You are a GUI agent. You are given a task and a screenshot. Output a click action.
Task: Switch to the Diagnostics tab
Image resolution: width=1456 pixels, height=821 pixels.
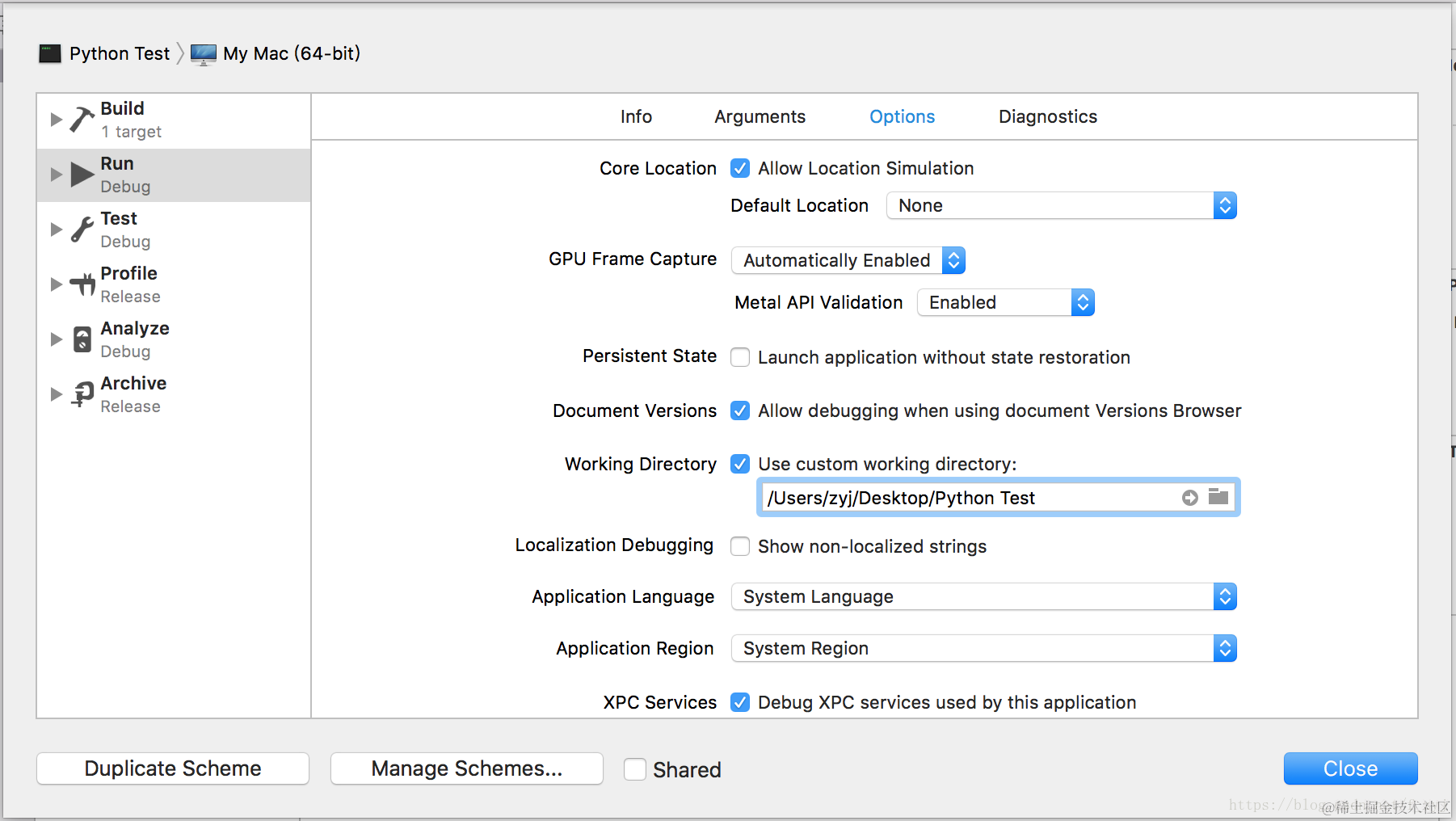[x=1047, y=116]
